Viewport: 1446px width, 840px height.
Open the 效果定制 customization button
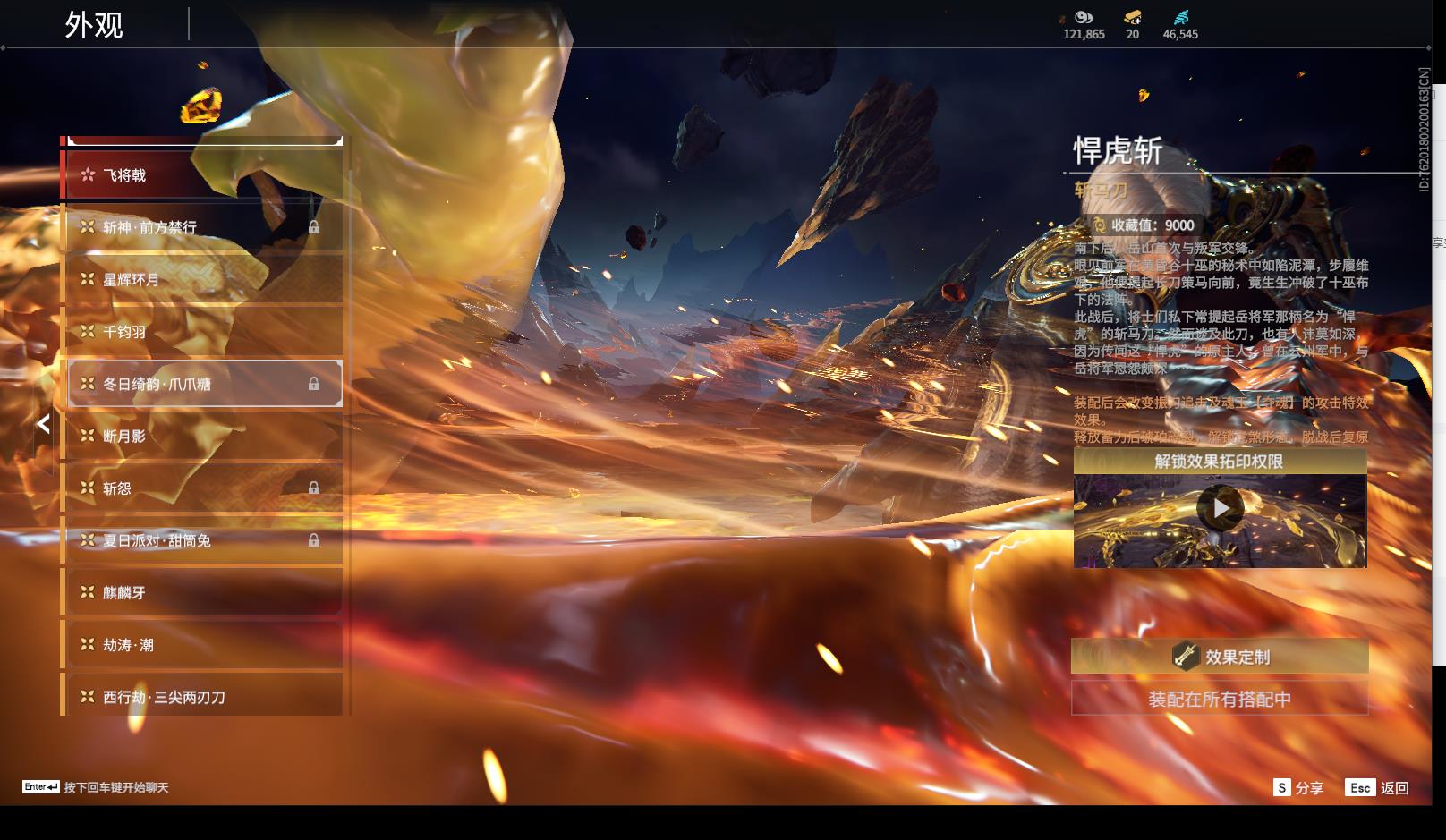(1220, 657)
